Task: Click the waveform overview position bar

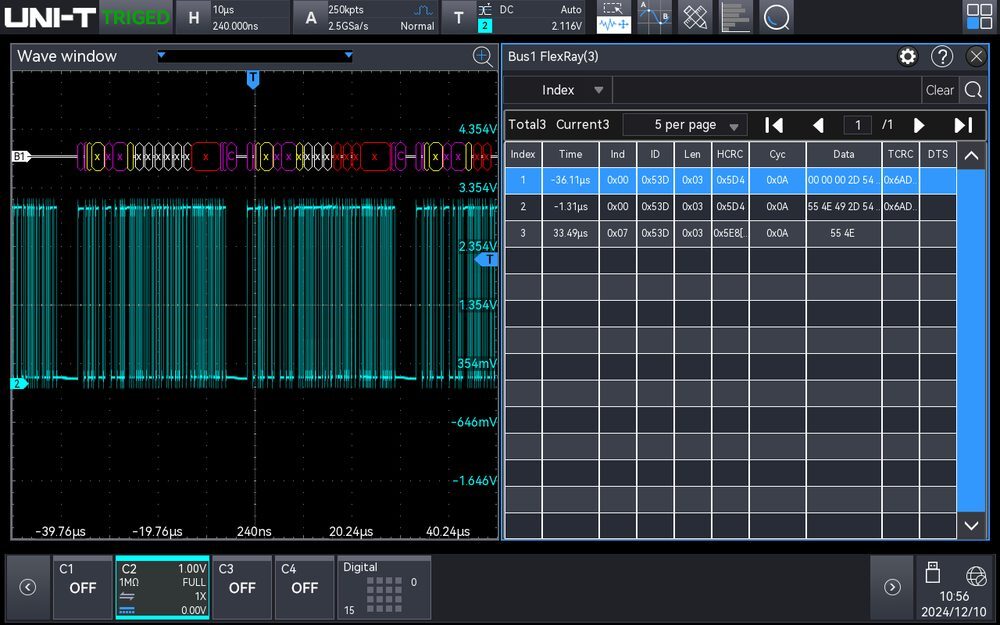Action: coord(254,56)
